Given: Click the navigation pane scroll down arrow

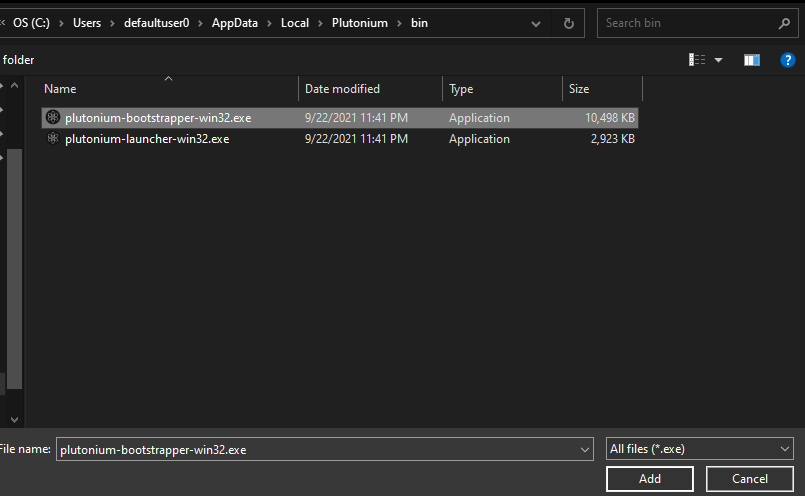Looking at the screenshot, I should pos(14,420).
